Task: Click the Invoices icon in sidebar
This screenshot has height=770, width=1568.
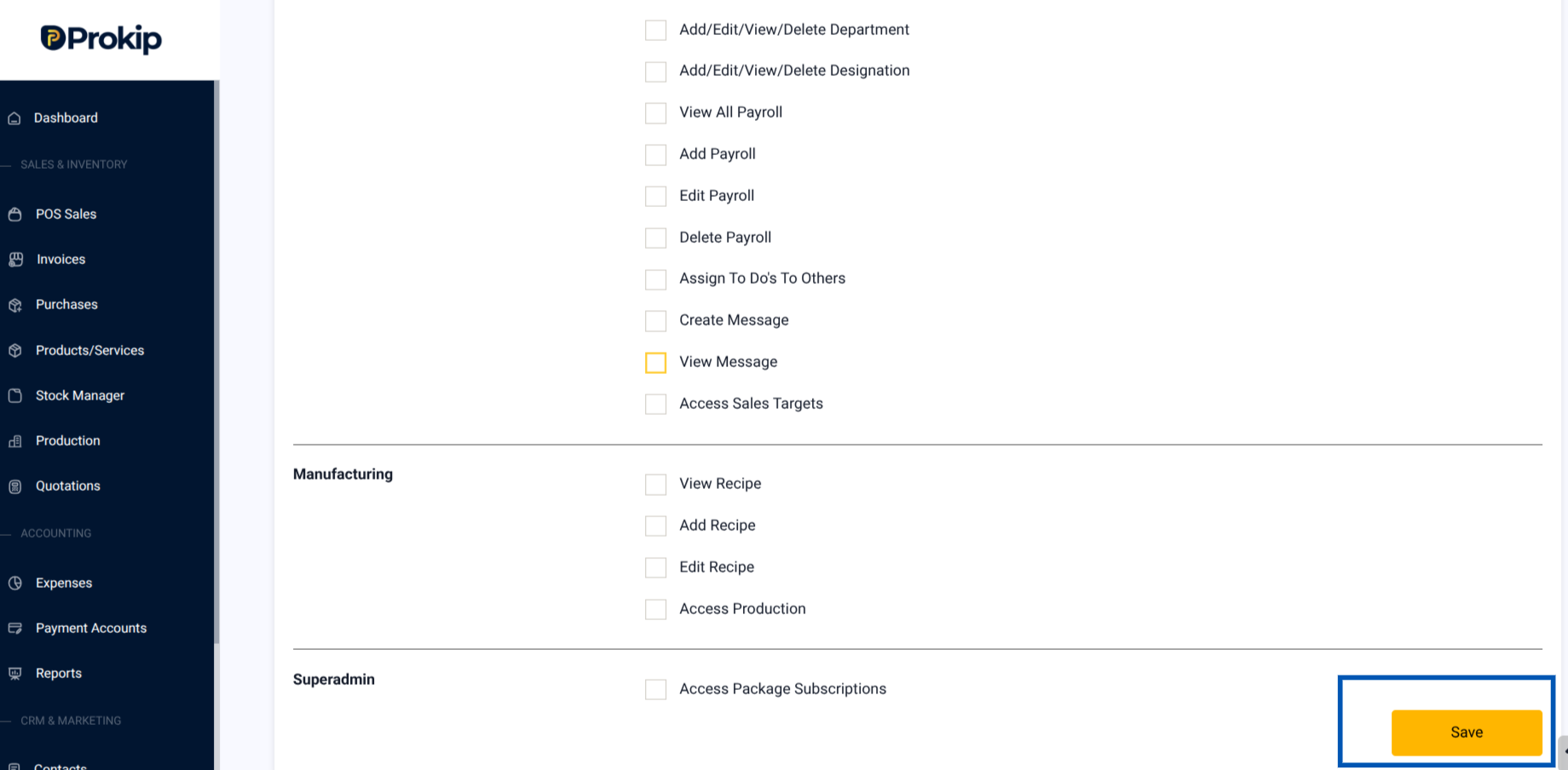Action: pyautogui.click(x=15, y=260)
